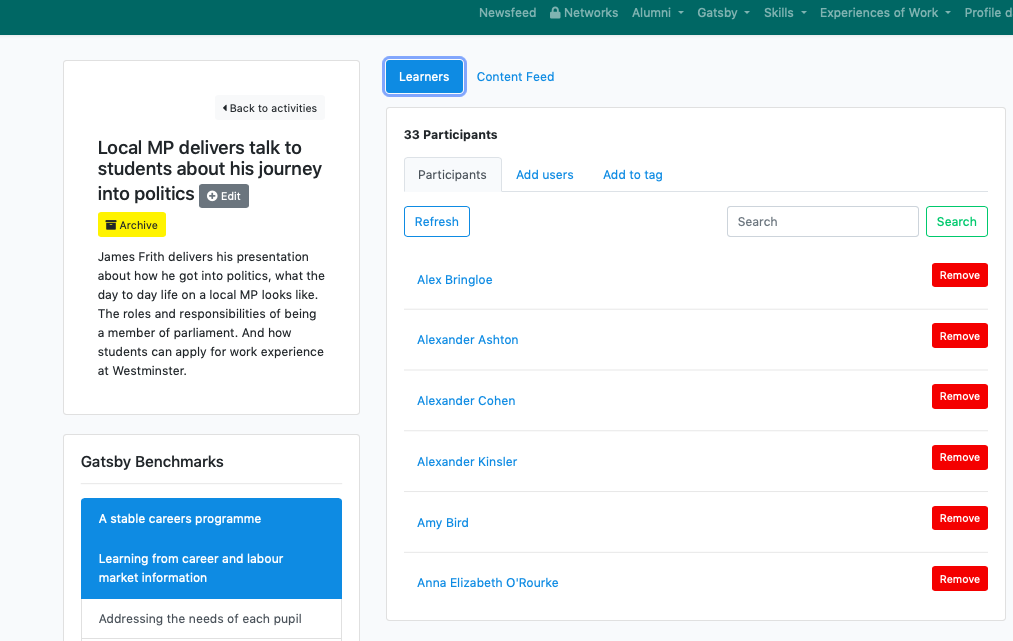Click the 'Gatsby Benchmarks' heading
This screenshot has width=1013, height=641.
tap(152, 462)
